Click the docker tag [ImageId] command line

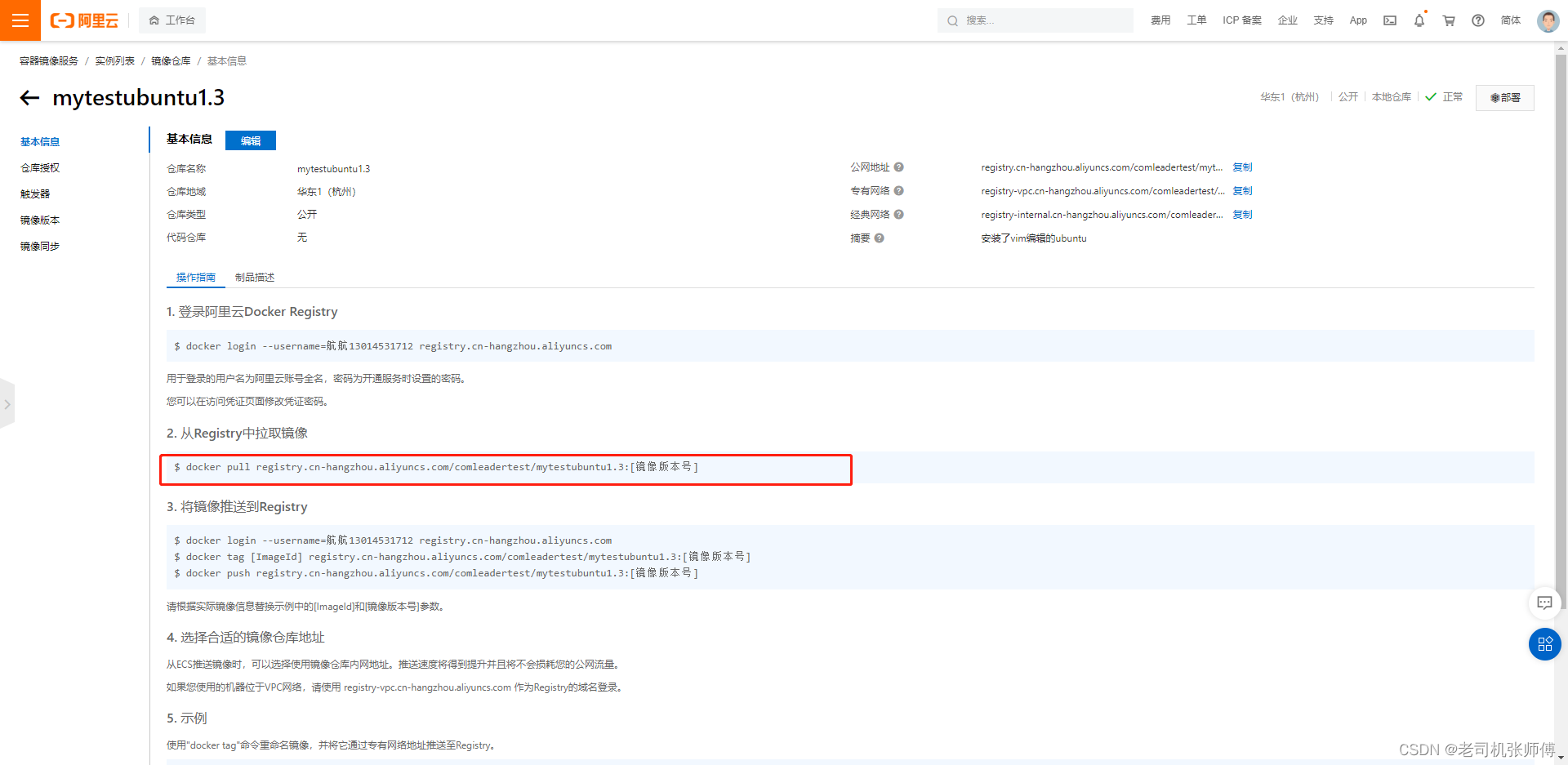pyautogui.click(x=462, y=557)
